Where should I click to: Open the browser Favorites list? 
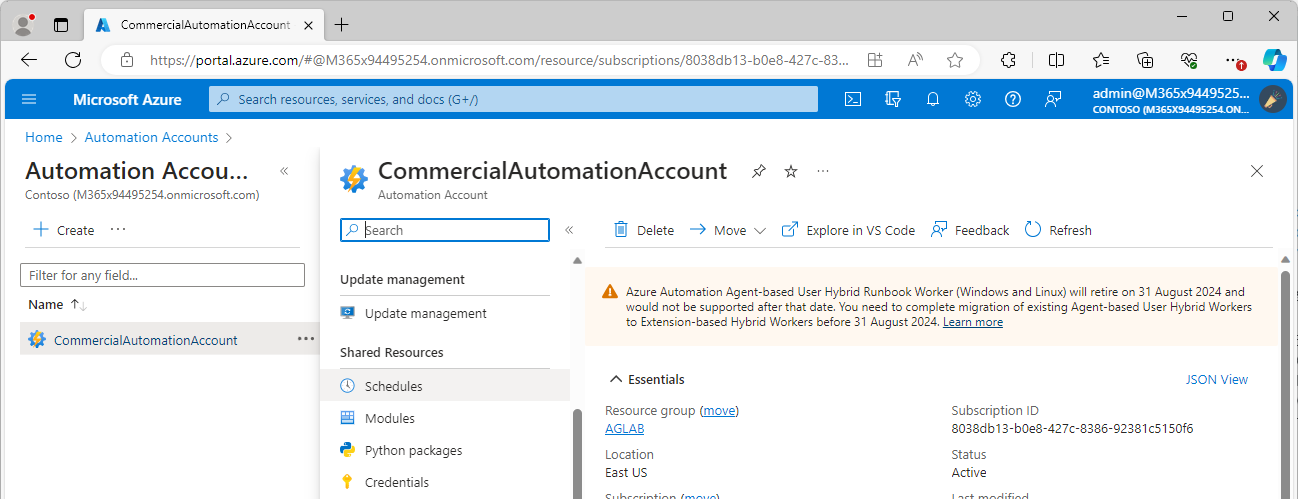click(1101, 60)
